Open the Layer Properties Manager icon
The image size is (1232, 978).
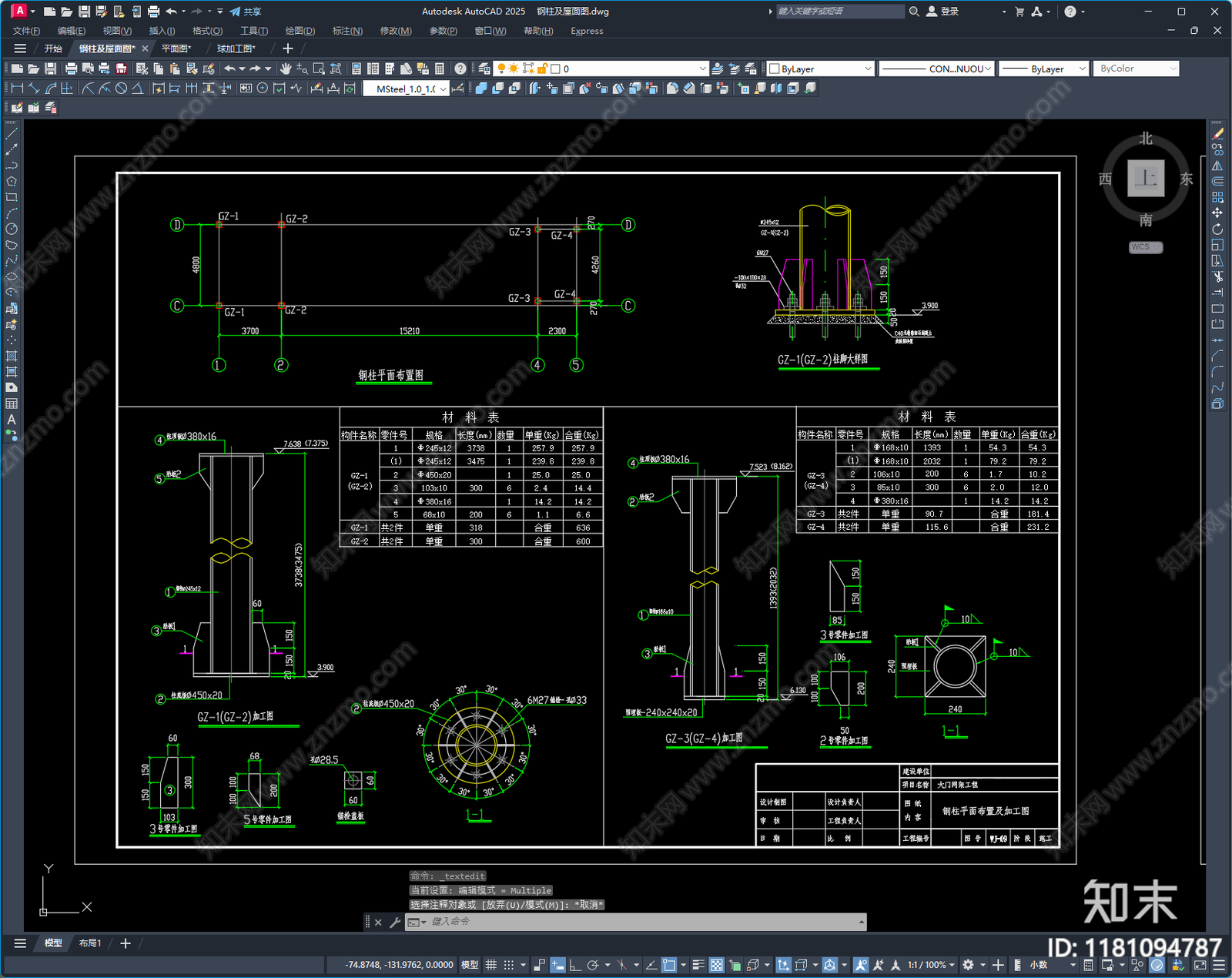coord(484,69)
